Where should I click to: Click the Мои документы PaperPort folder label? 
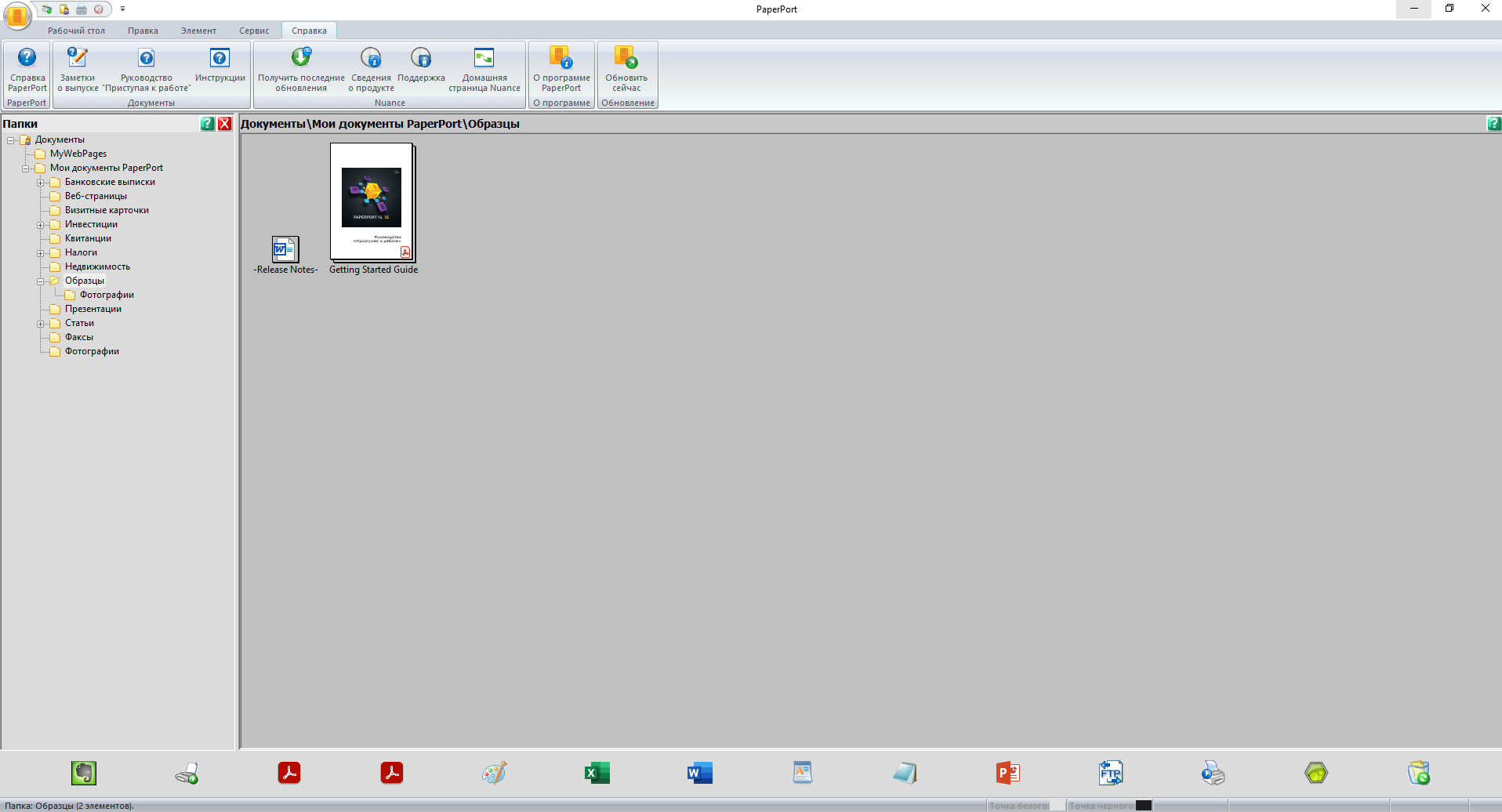[x=107, y=168]
